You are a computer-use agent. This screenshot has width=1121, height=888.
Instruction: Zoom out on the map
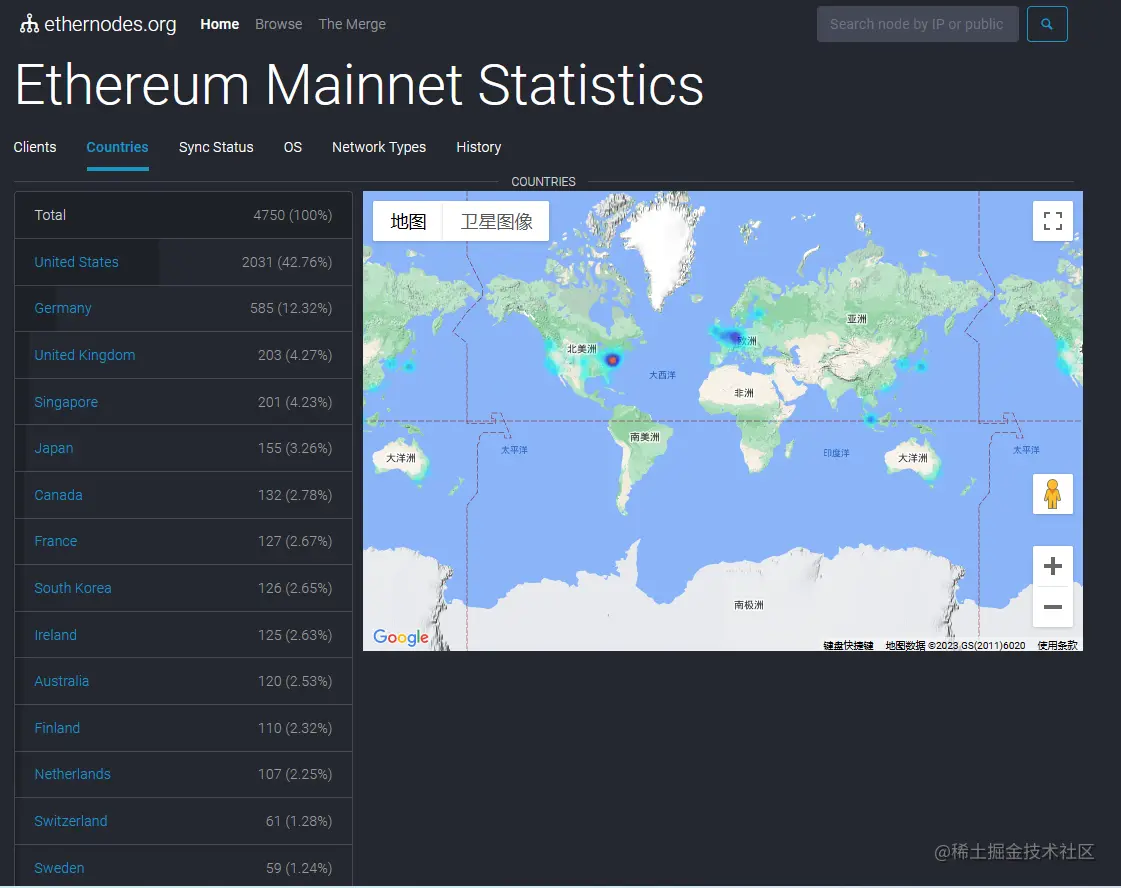(1052, 607)
